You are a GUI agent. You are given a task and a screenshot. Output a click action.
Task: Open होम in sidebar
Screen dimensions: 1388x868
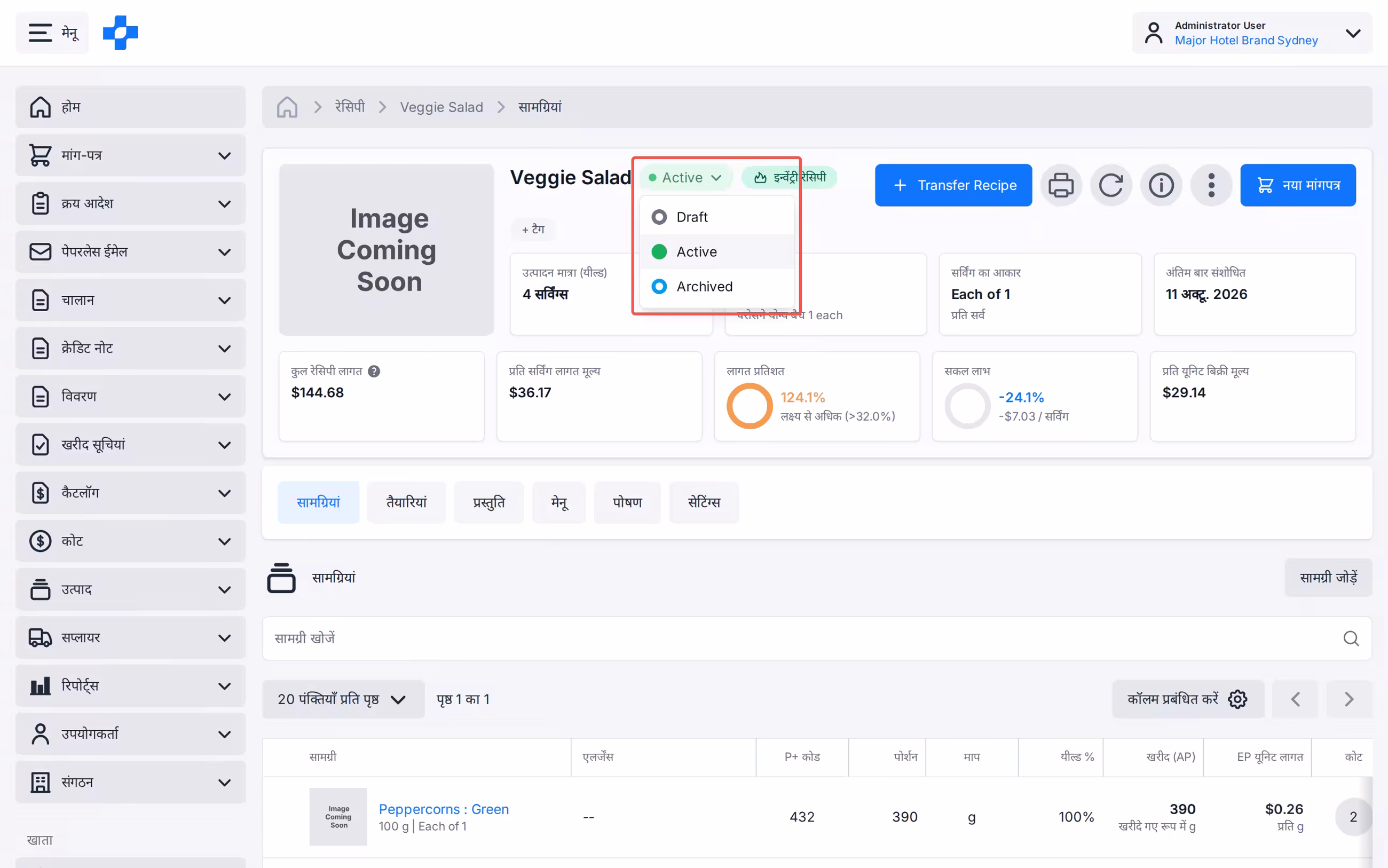tap(131, 107)
